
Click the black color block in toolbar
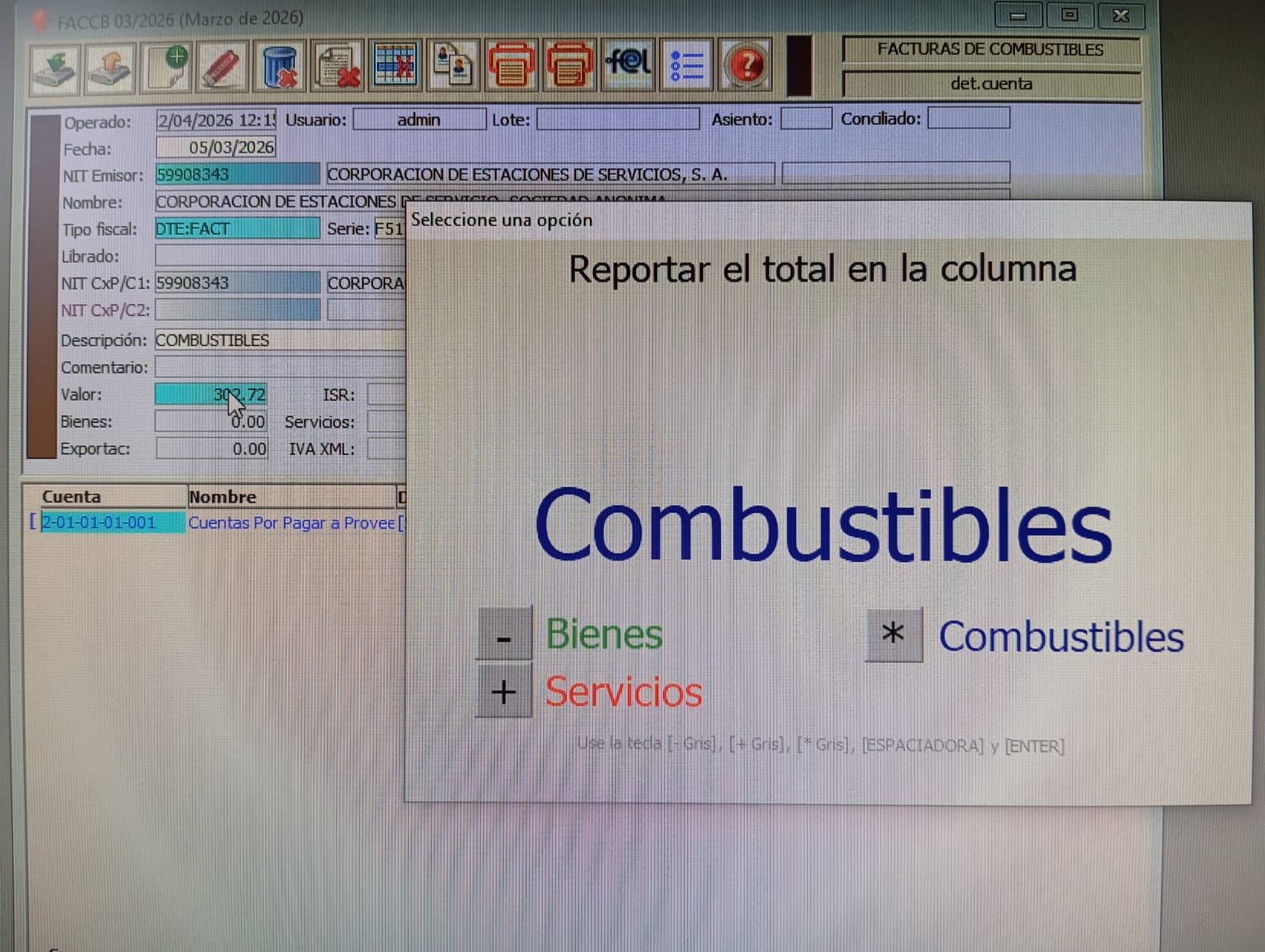tap(799, 66)
